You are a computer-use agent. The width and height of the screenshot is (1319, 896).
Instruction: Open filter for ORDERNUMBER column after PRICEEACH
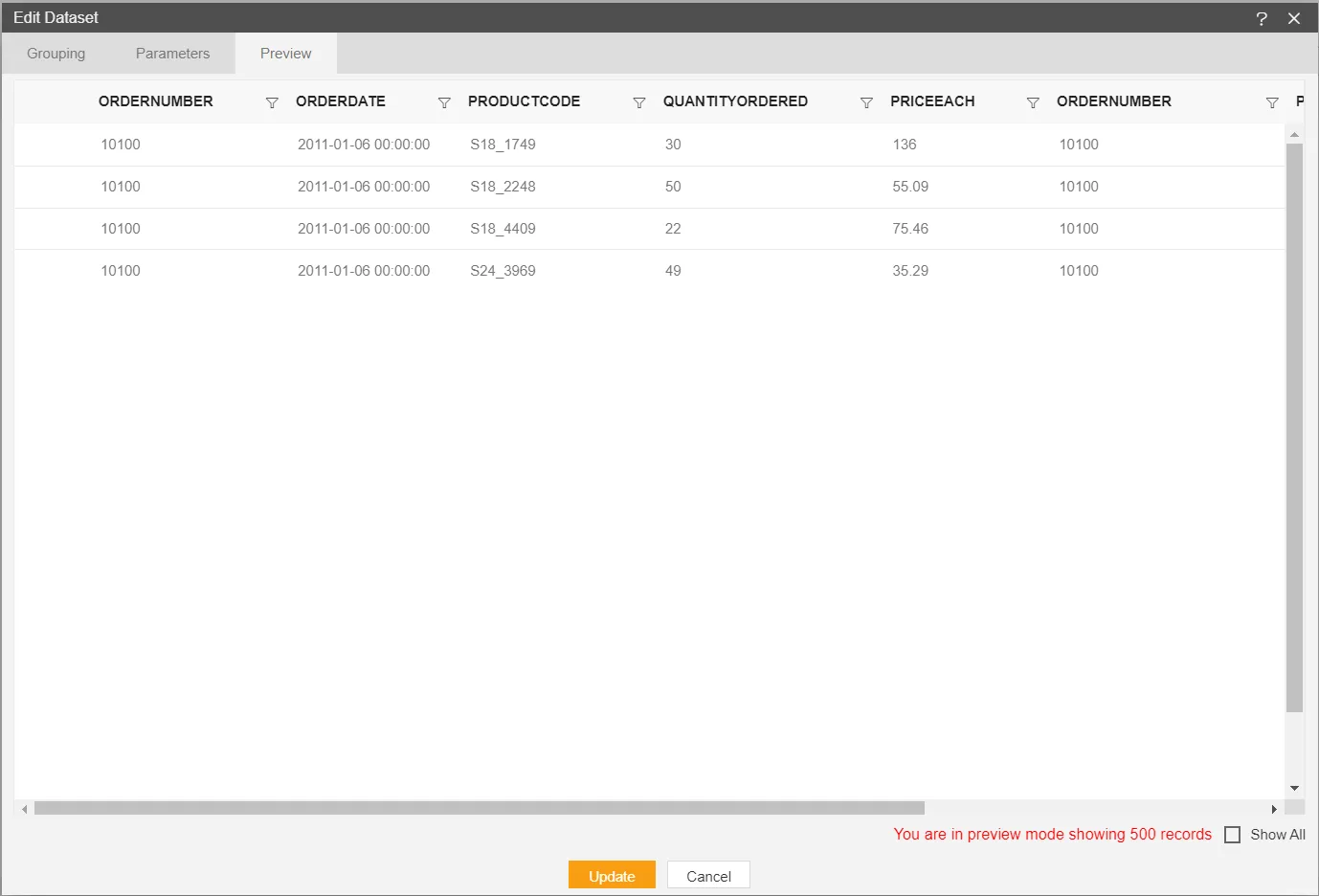[1272, 102]
